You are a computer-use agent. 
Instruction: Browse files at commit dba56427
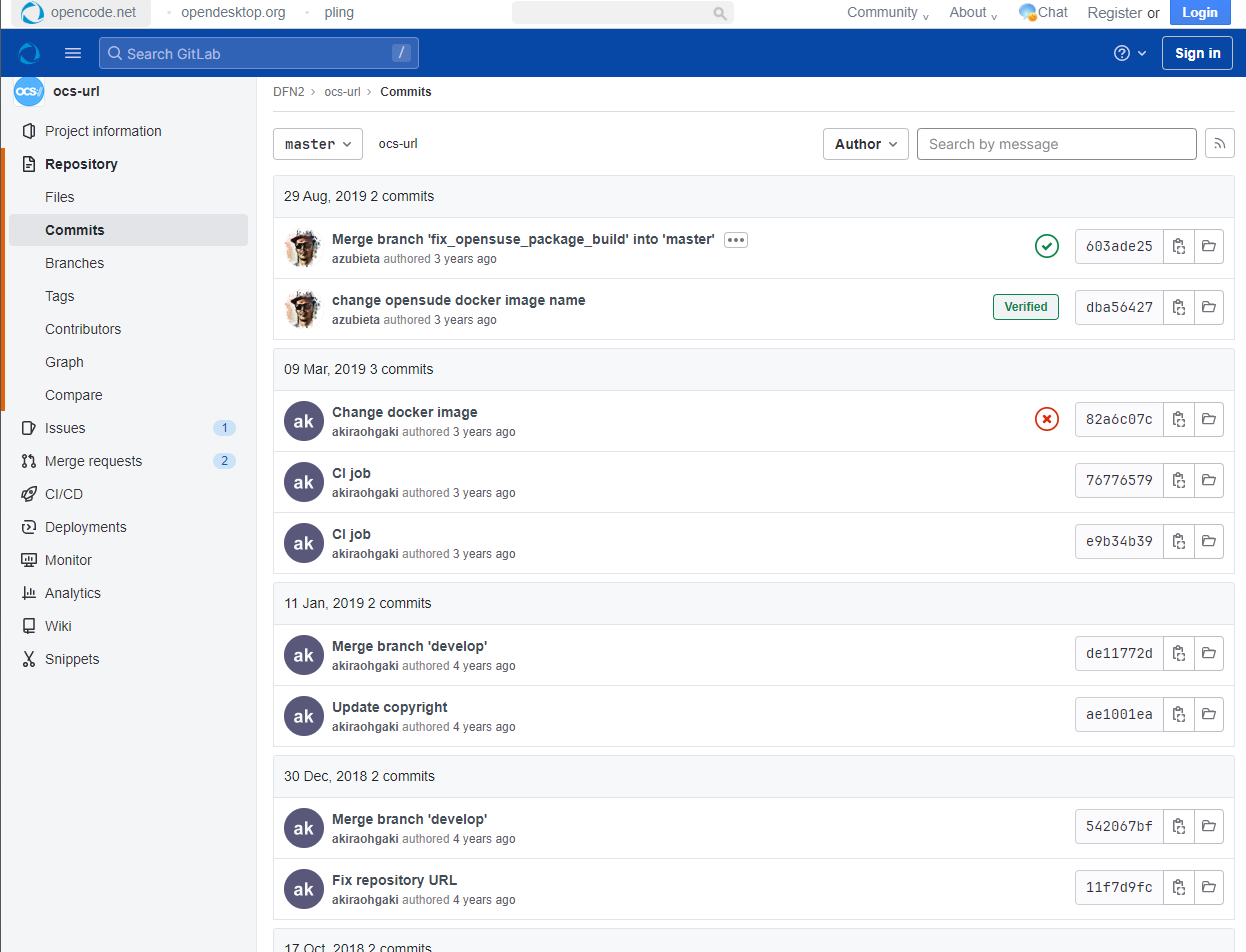1208,307
